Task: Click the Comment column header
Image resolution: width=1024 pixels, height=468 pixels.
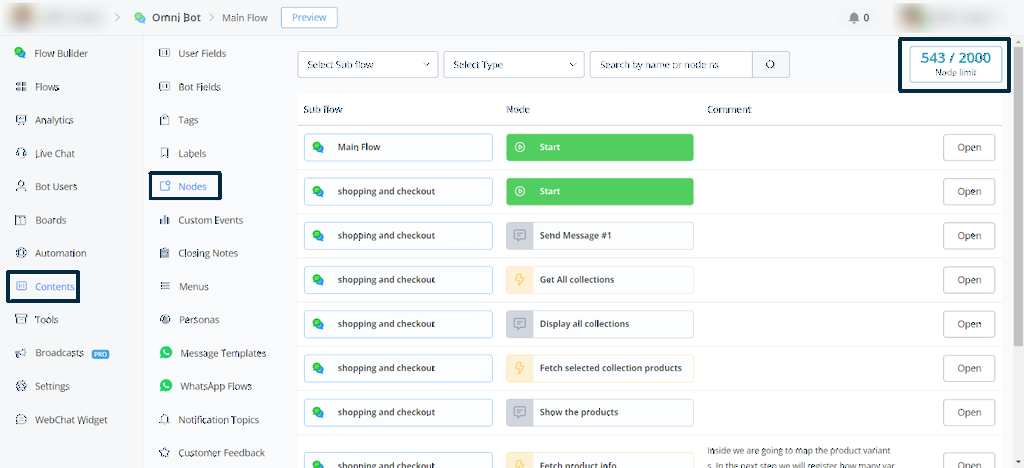Action: tap(729, 110)
